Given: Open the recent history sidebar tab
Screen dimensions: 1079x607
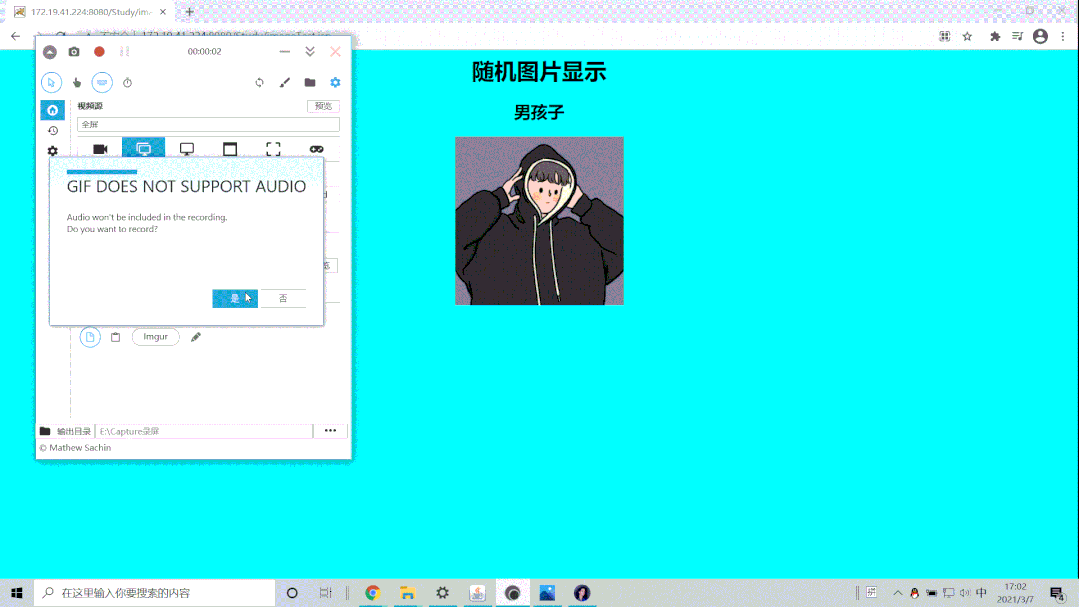Looking at the screenshot, I should [52, 131].
